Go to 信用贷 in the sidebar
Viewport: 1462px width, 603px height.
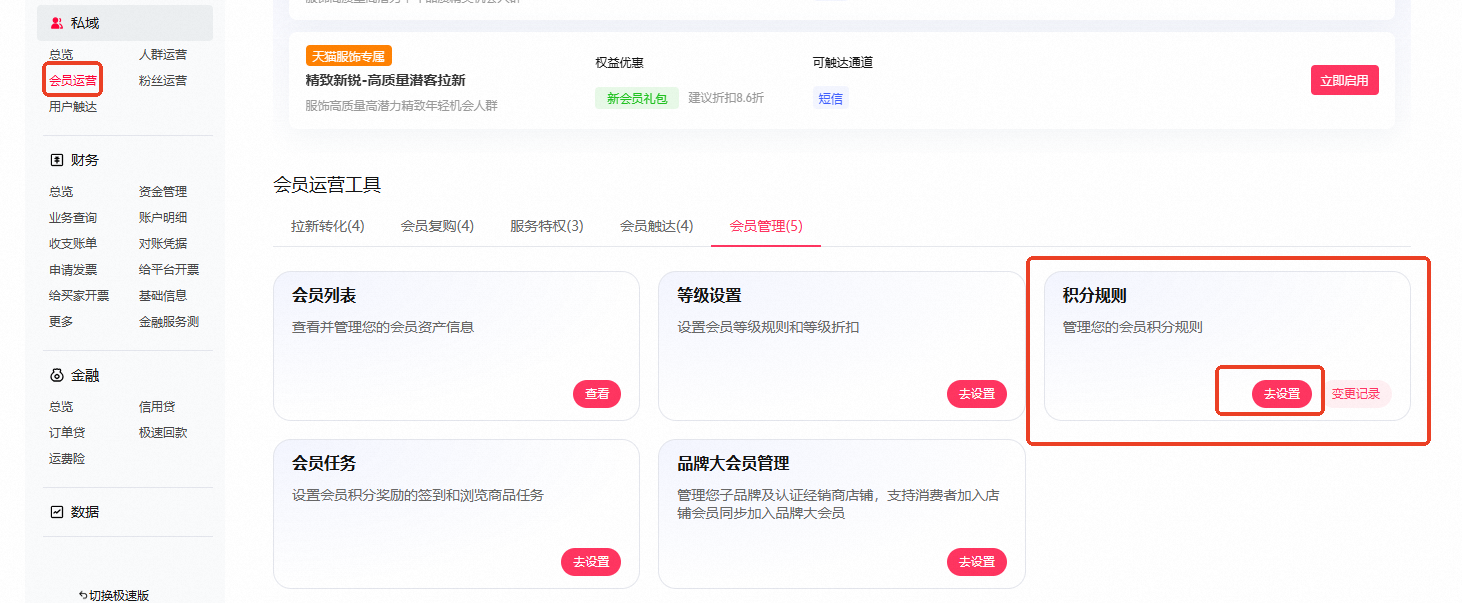[157, 407]
